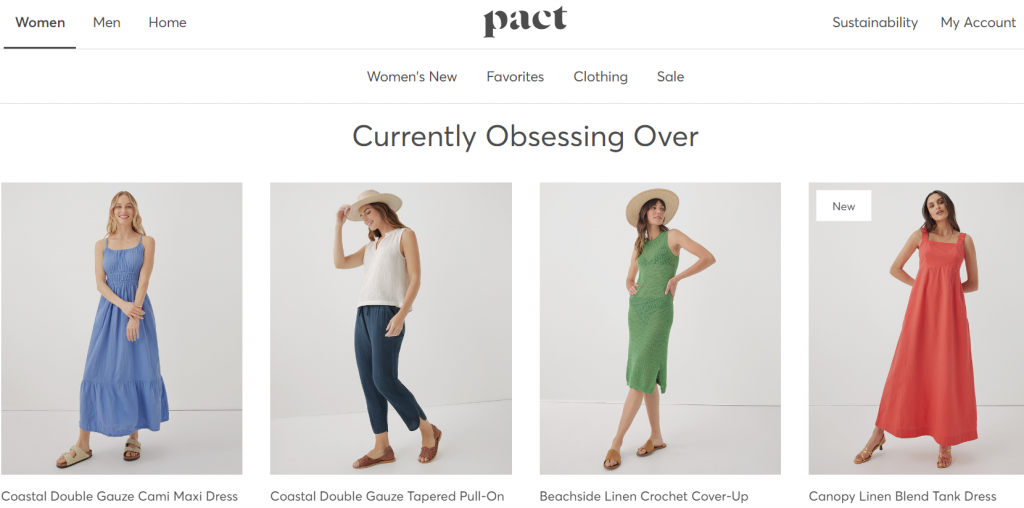Click the Currently Obsessing Over heading

[525, 137]
